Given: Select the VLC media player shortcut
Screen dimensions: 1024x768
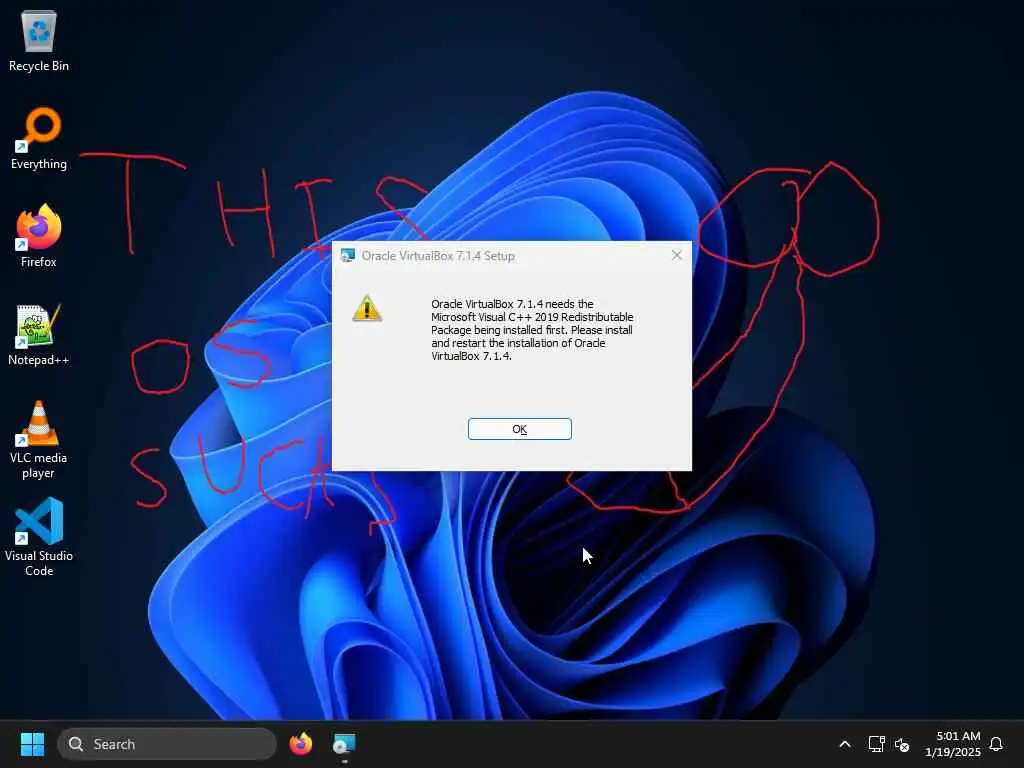Looking at the screenshot, I should point(39,440).
